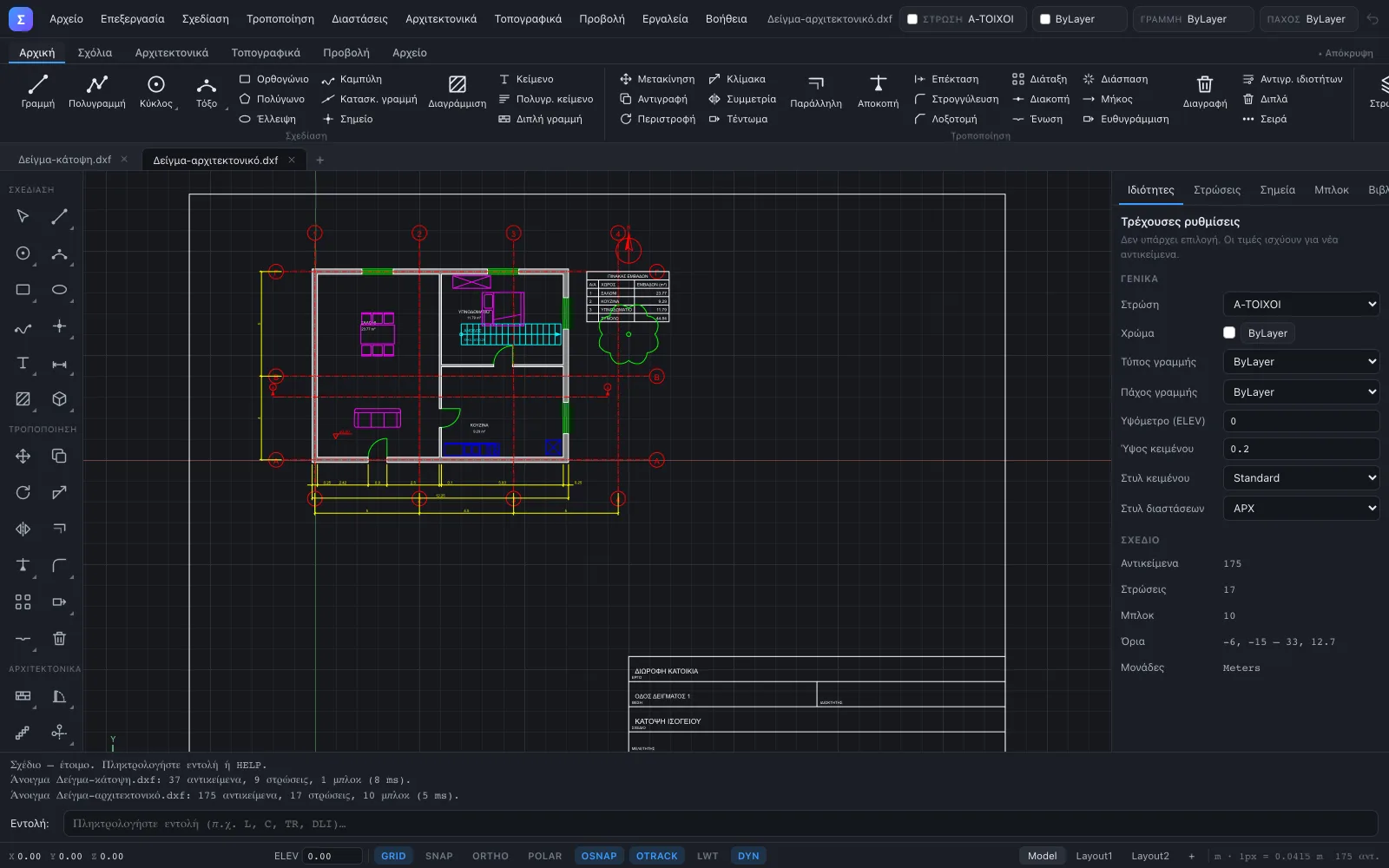This screenshot has width=1389, height=868.
Task: Click the trash icon in left toolbar
Action: tap(59, 639)
